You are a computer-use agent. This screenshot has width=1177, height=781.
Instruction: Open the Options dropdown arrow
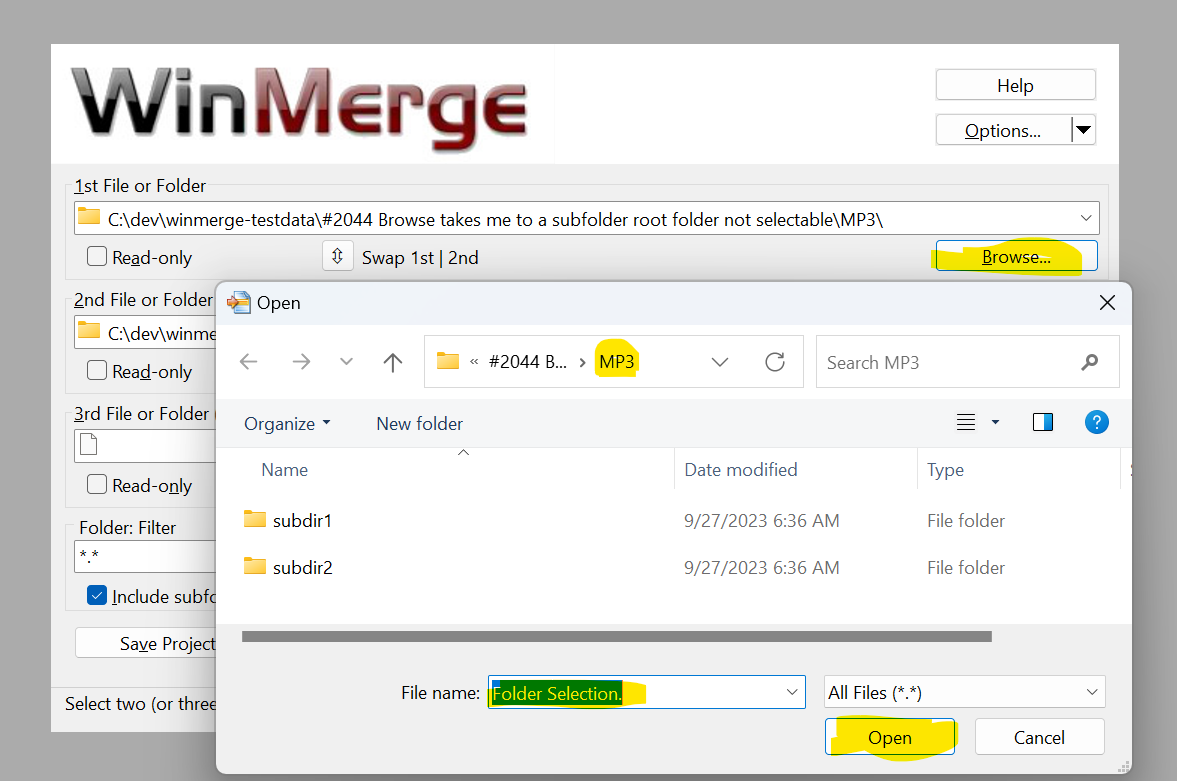[1083, 130]
